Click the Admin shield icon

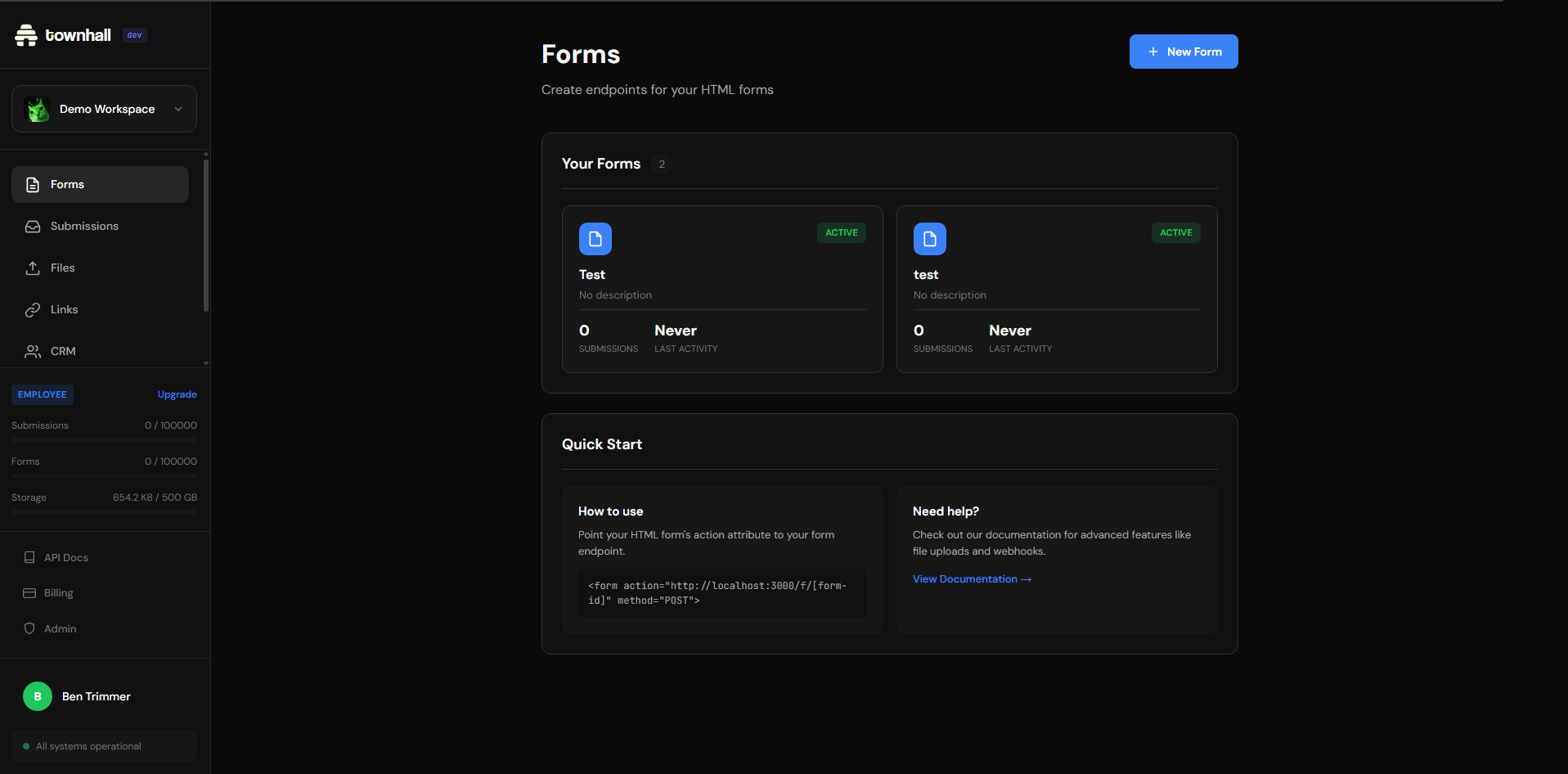click(29, 628)
